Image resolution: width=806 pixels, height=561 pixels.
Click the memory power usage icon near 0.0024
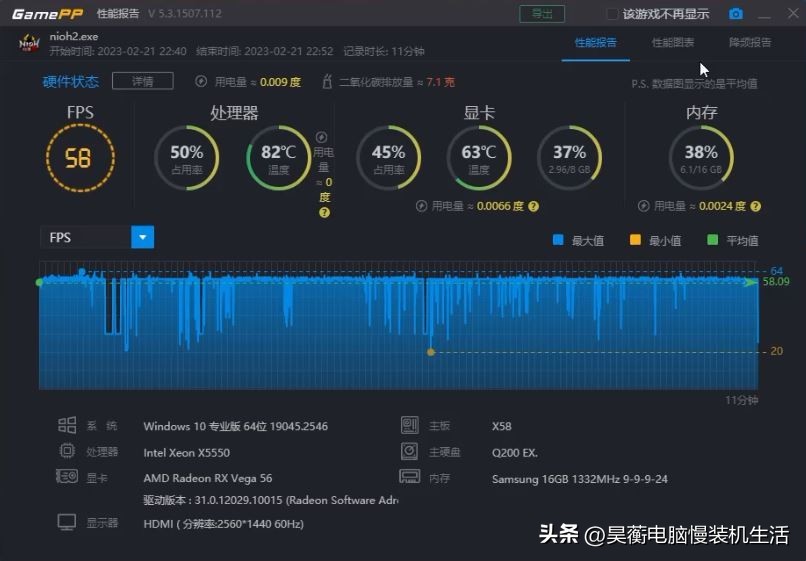(x=643, y=206)
